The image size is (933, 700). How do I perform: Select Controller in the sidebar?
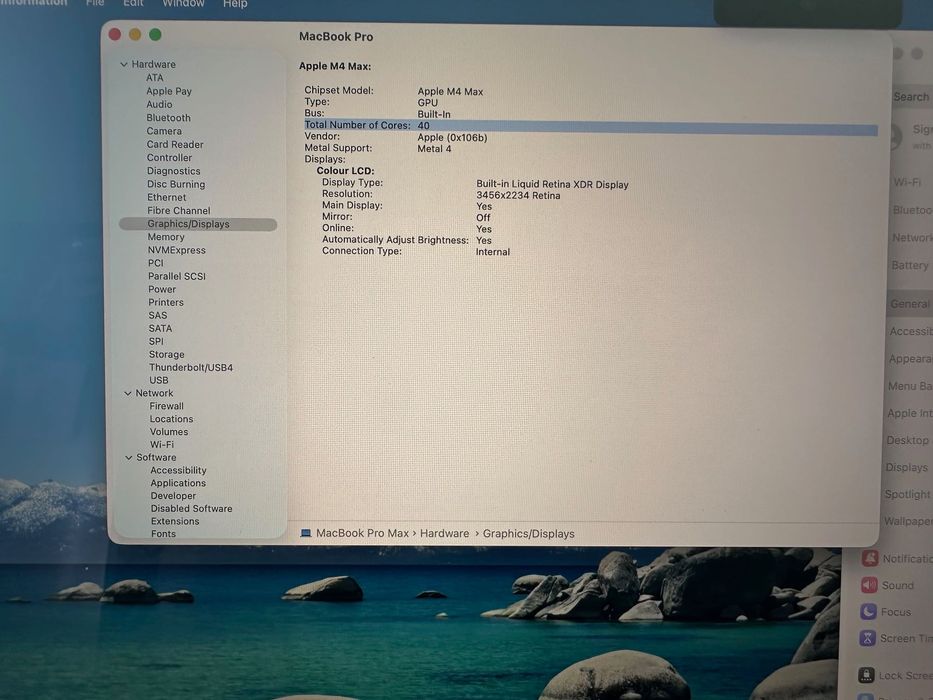pyautogui.click(x=170, y=158)
